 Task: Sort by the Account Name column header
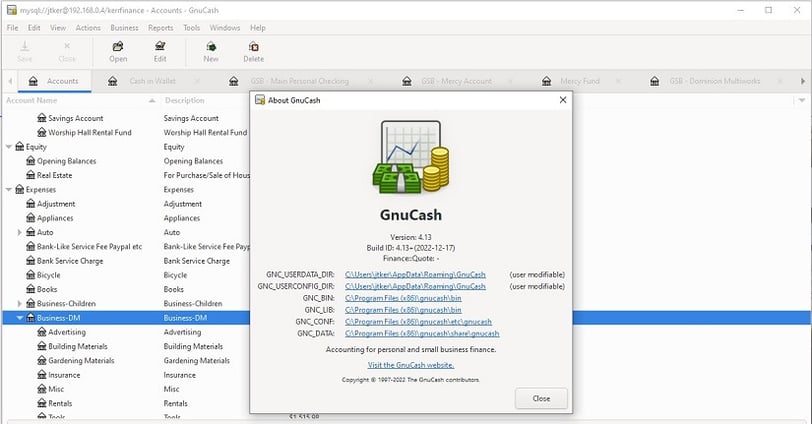pos(80,100)
